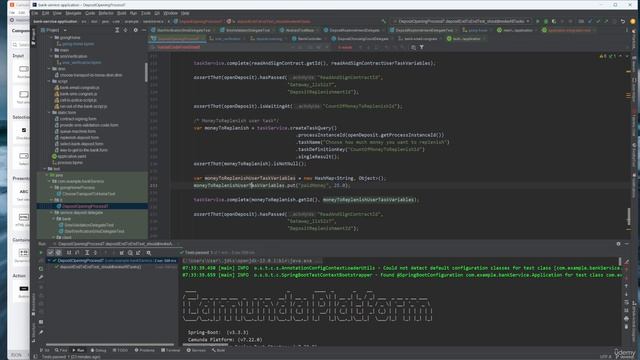Viewport: 640px width, 360px height.
Task: Click the filter funnel icon in find bar
Action: 422,47
